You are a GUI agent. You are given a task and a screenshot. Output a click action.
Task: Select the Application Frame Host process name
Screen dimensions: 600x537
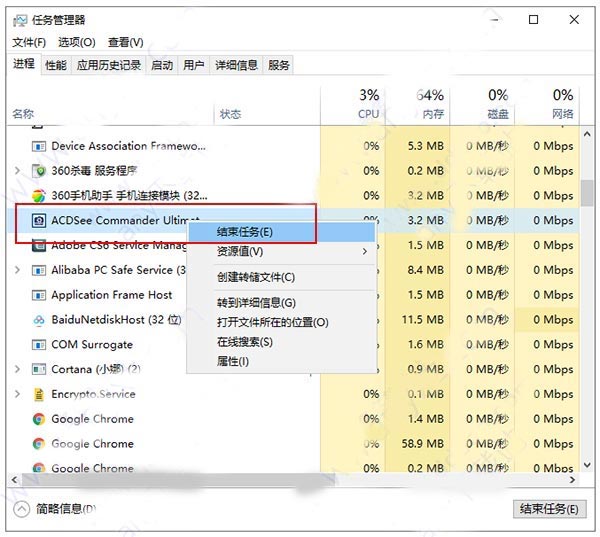coord(112,295)
